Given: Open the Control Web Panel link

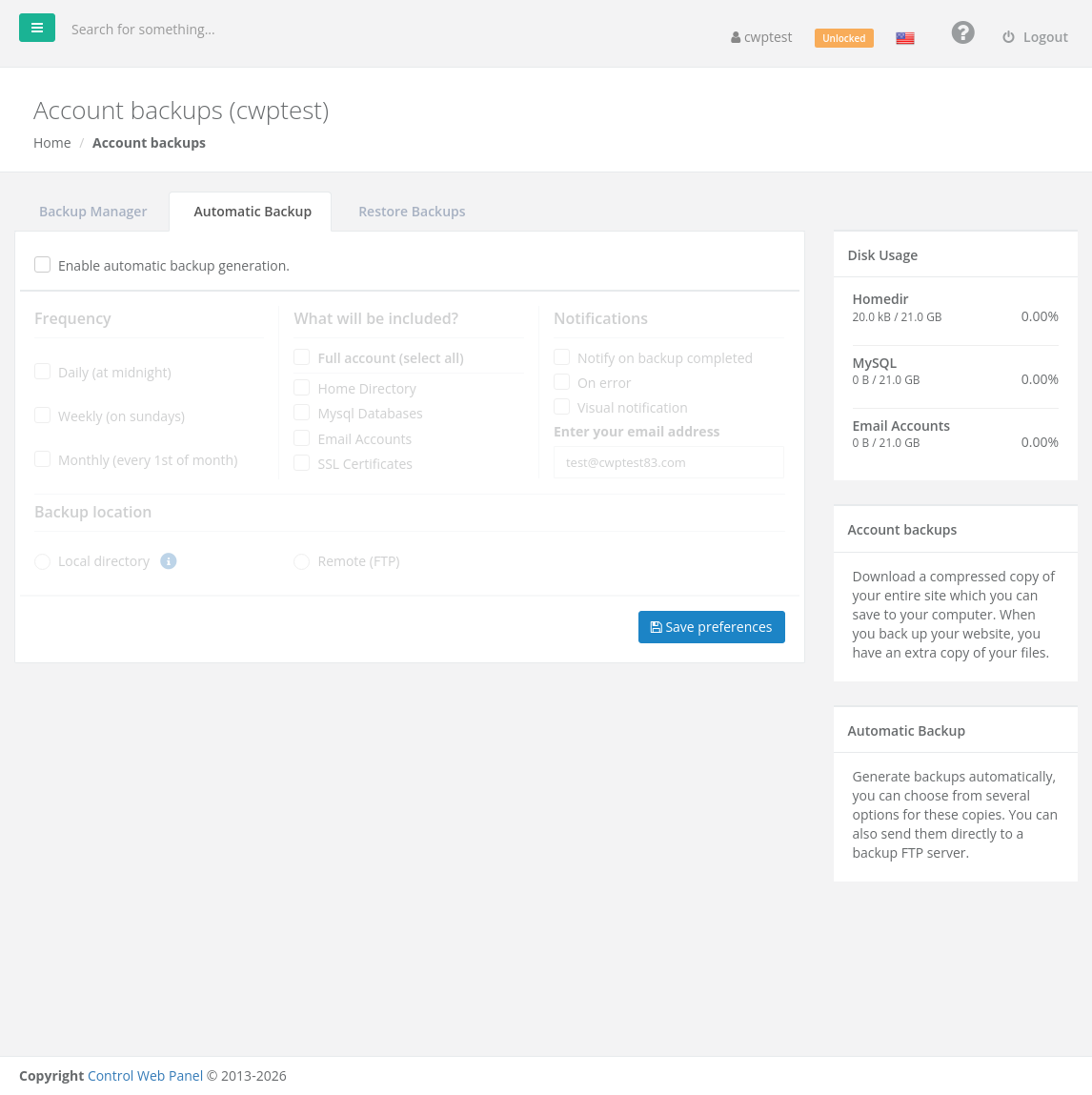Looking at the screenshot, I should (x=145, y=1075).
